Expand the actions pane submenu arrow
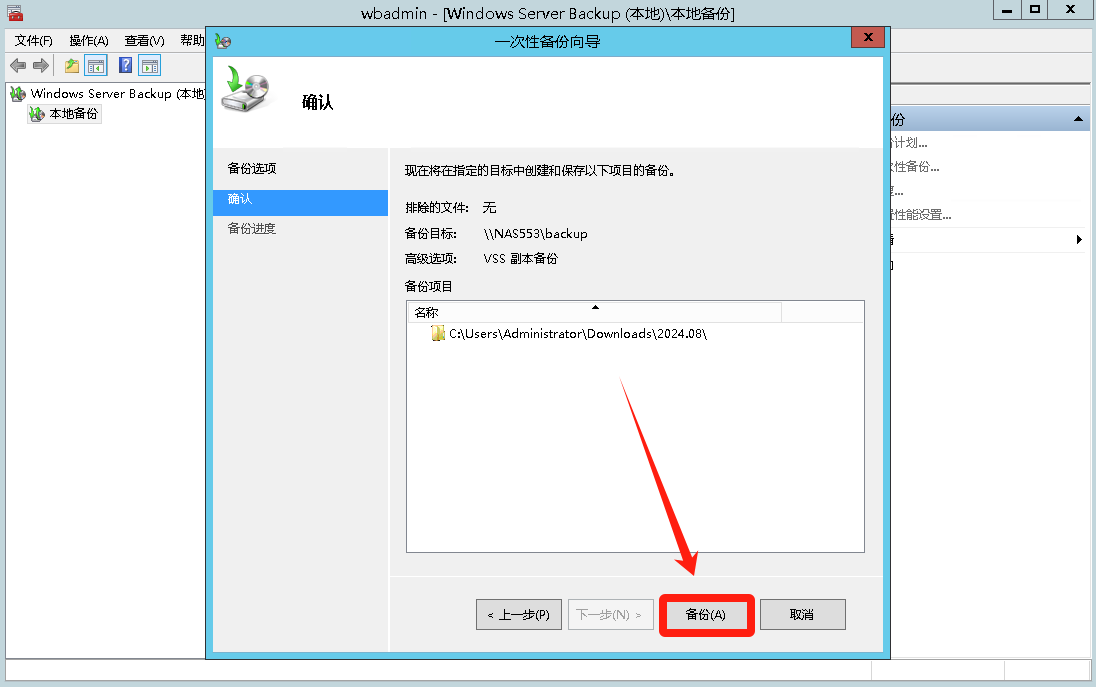Screen dimensions: 1096x687 pos(1079,240)
